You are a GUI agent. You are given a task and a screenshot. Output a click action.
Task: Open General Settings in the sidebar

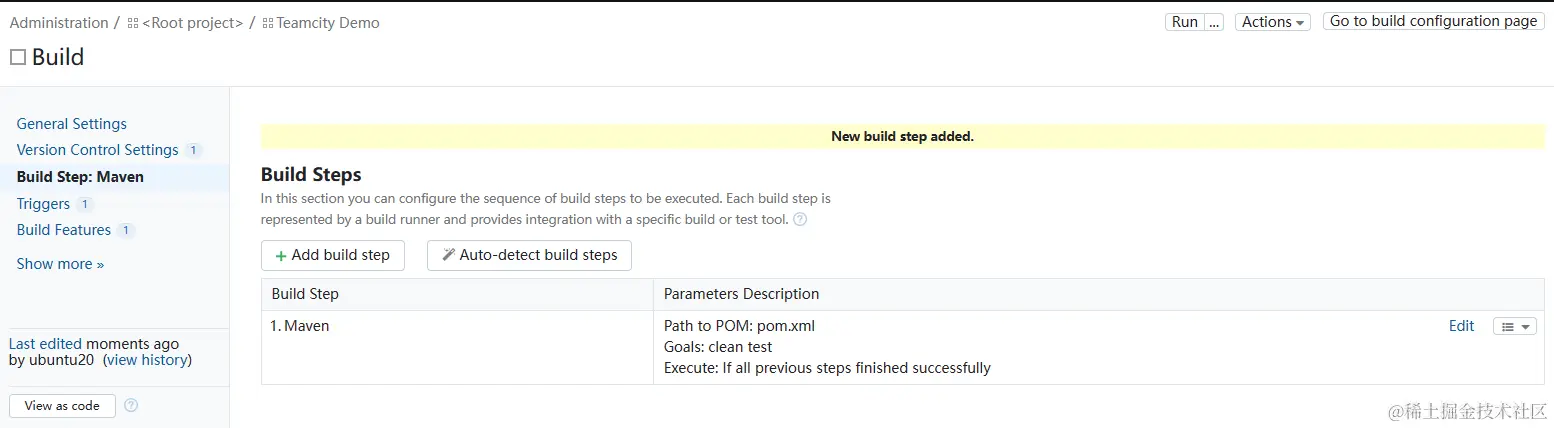point(72,124)
